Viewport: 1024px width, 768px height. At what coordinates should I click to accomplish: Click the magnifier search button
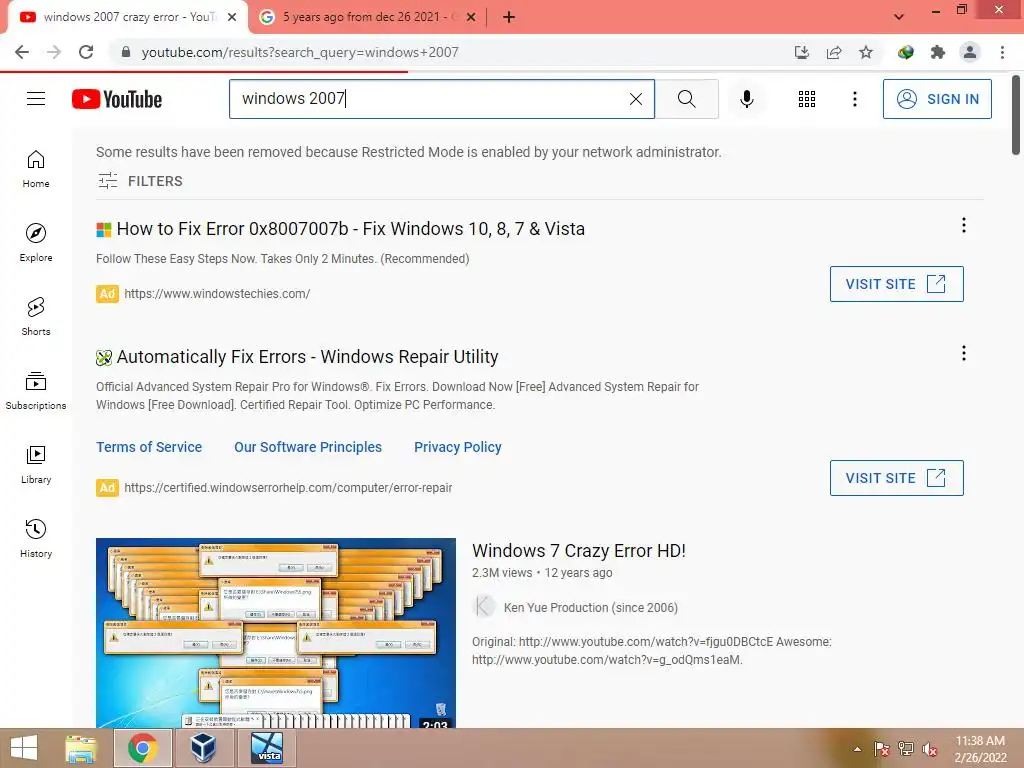tap(686, 99)
